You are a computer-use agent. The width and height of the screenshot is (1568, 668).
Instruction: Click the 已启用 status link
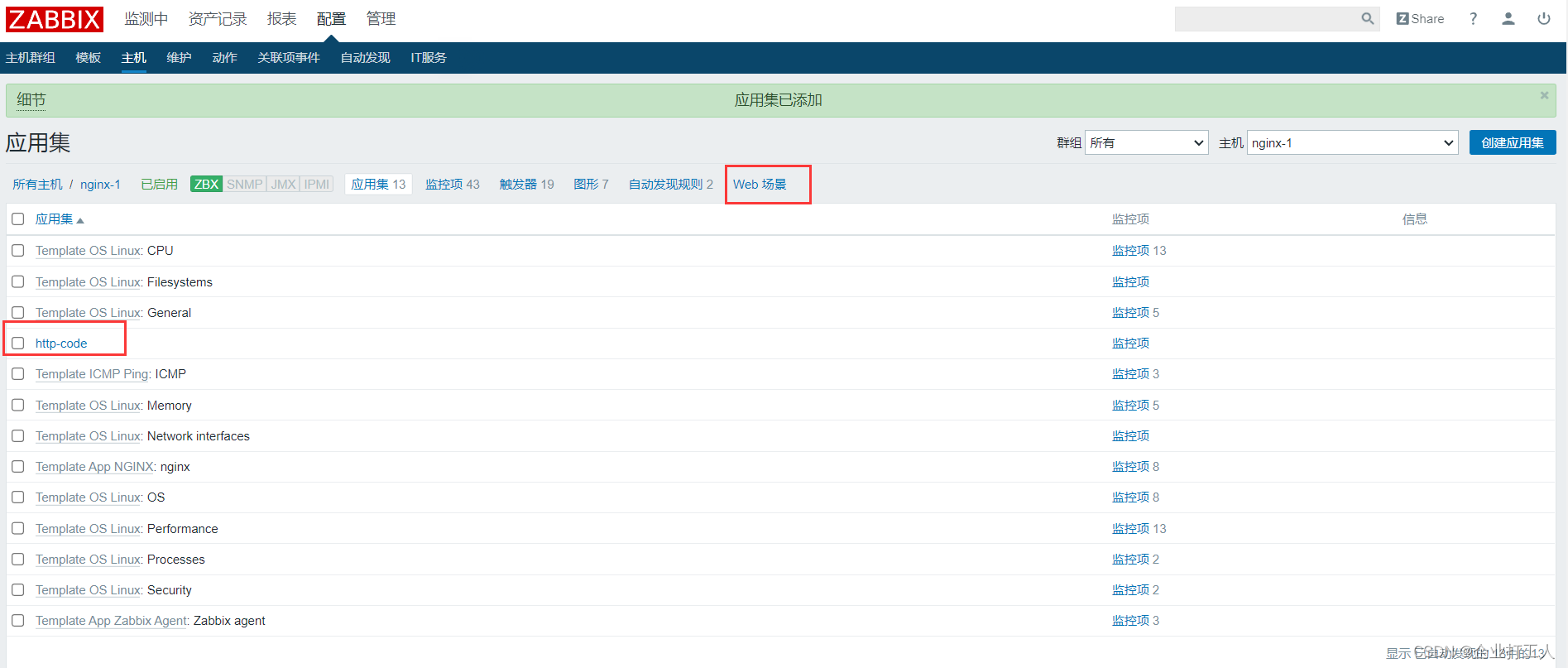[x=160, y=185]
